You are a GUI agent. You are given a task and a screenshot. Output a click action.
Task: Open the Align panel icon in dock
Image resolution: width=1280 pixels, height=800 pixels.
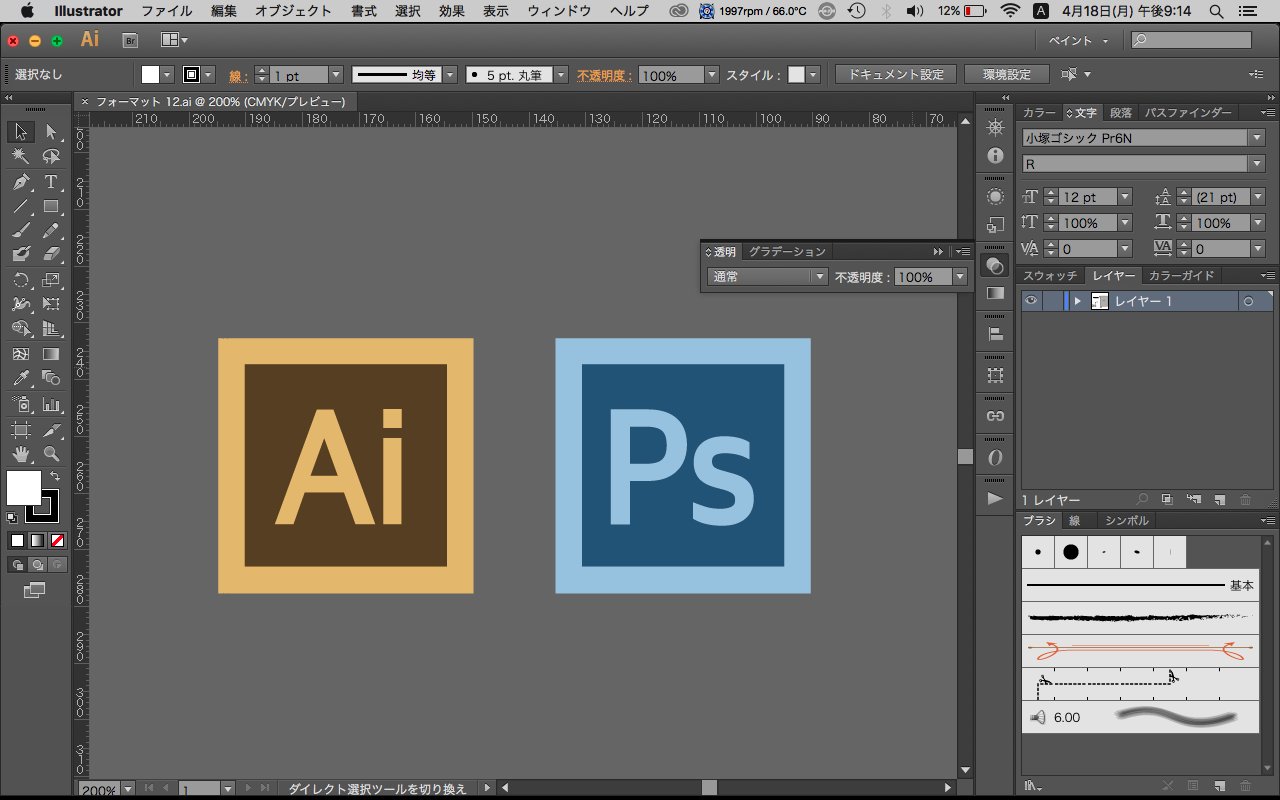995,334
